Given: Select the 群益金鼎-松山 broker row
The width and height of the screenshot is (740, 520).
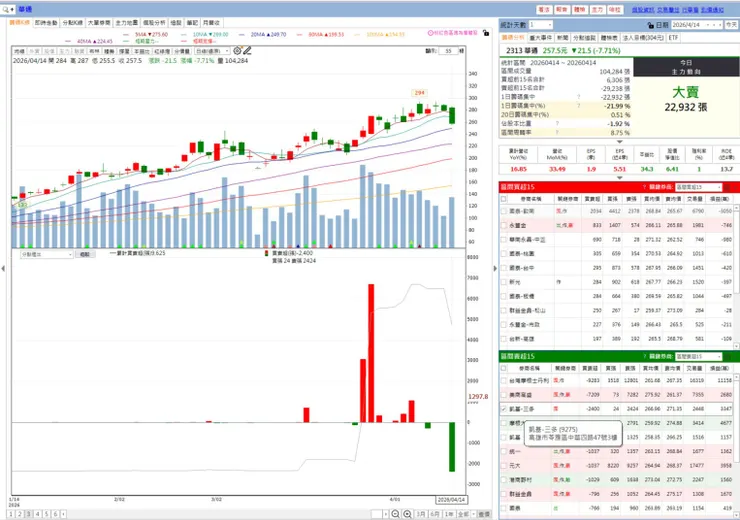Looking at the screenshot, I should 617,310.
